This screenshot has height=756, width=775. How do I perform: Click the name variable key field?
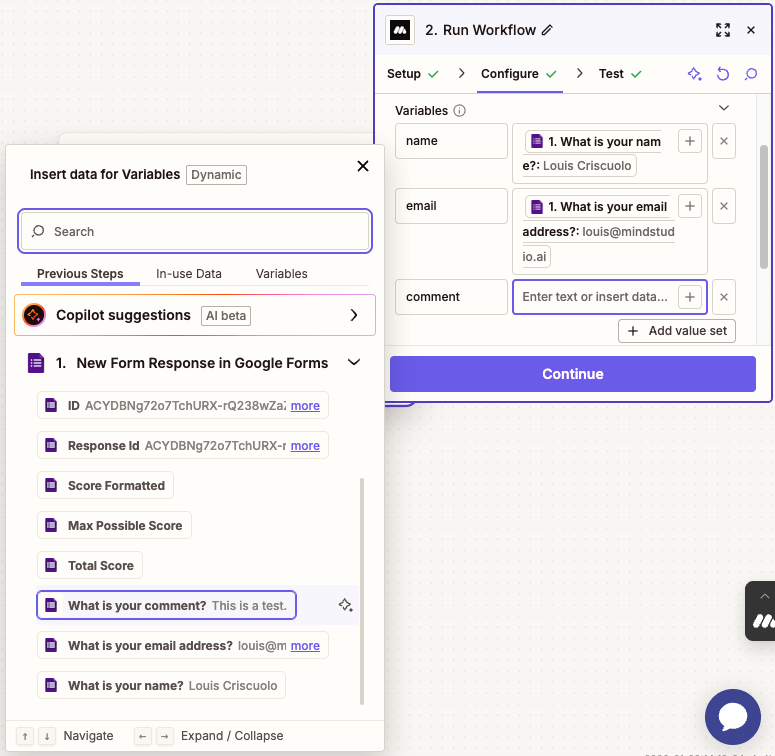[451, 141]
